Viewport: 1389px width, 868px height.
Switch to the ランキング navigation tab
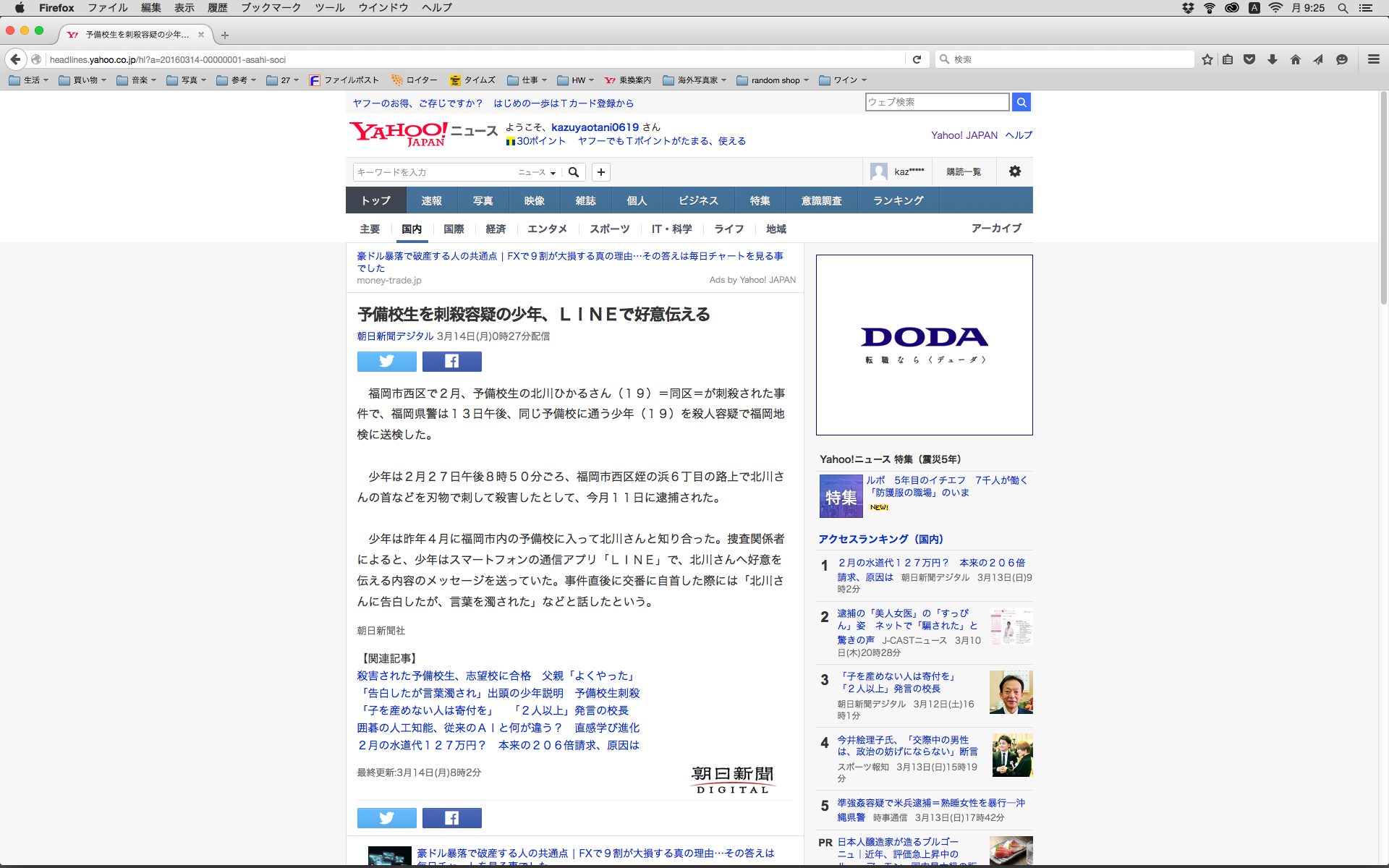pos(898,200)
